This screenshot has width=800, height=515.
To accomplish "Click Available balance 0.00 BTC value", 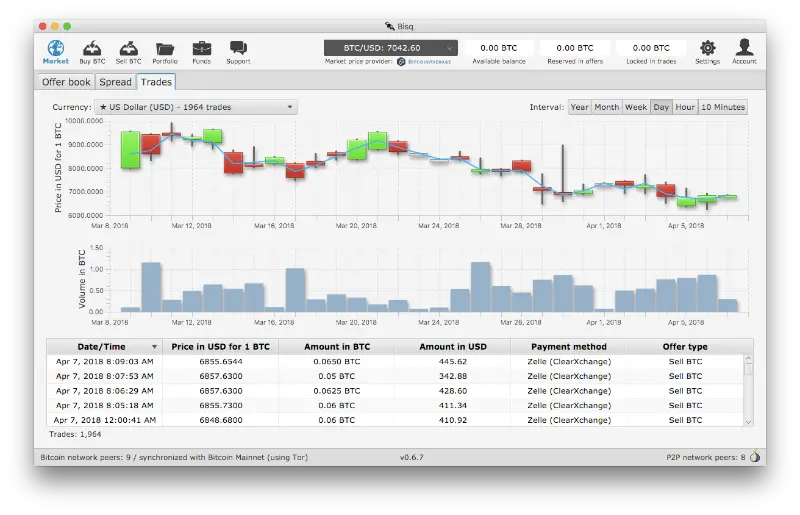I will click(498, 48).
